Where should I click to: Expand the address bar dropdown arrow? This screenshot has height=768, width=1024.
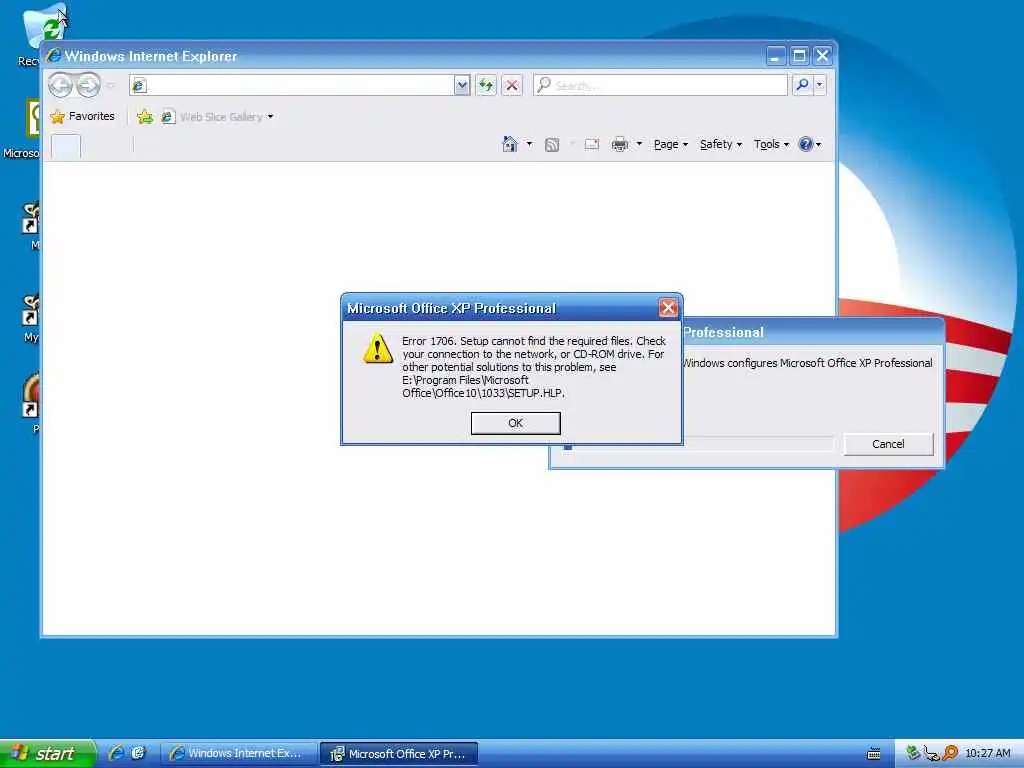click(x=462, y=85)
